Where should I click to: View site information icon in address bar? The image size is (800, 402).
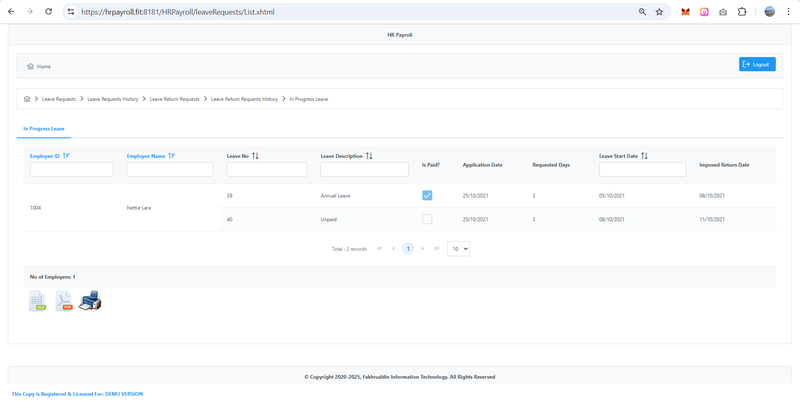pos(71,12)
